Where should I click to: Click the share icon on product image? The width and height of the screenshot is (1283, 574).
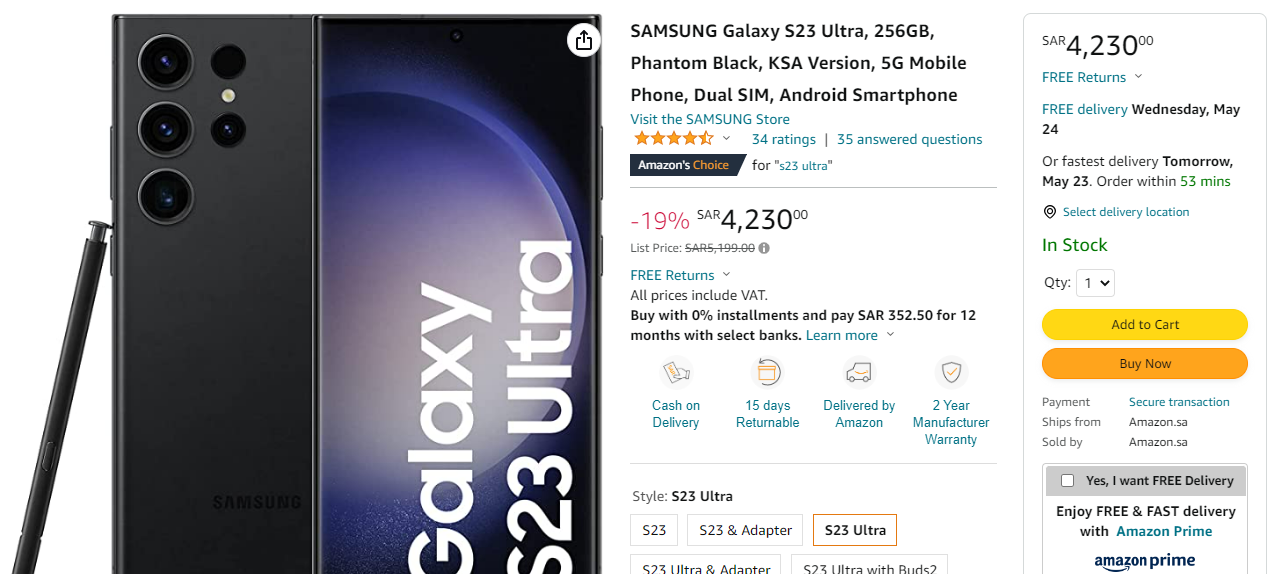583,40
